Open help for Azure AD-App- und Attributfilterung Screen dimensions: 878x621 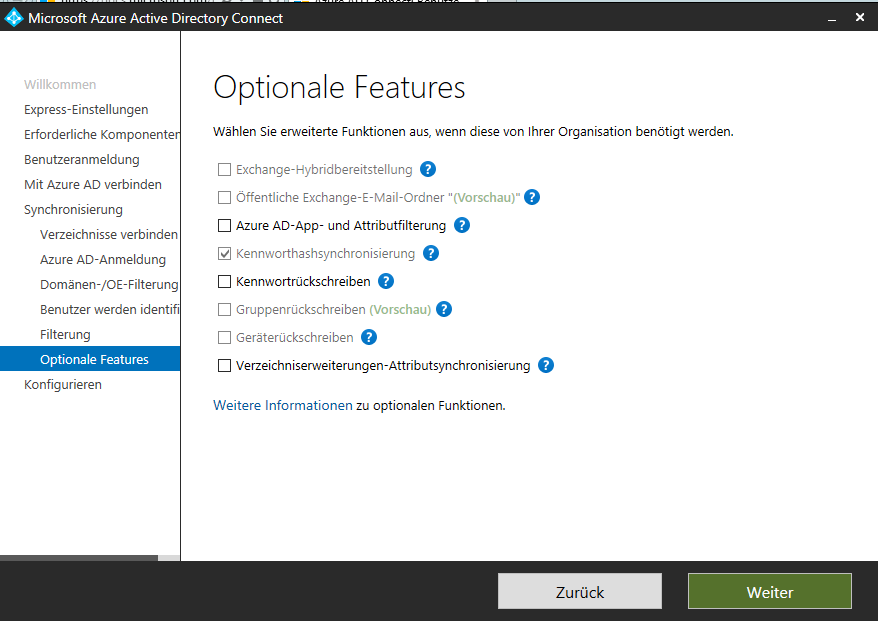click(462, 225)
